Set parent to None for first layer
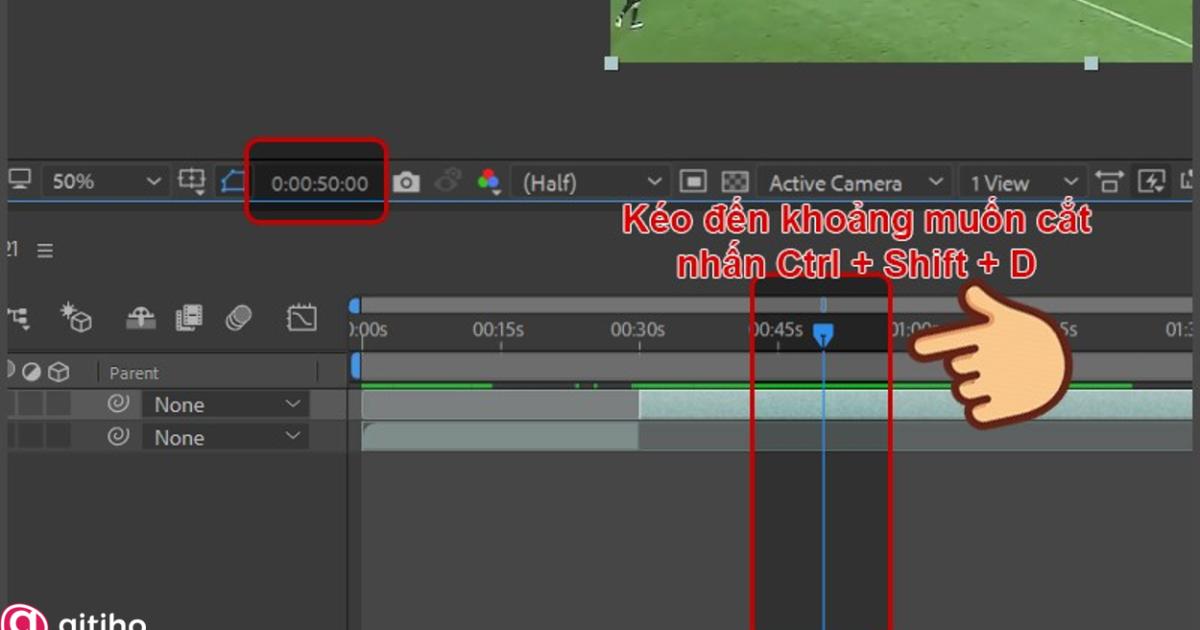The width and height of the screenshot is (1200, 630). click(x=225, y=404)
